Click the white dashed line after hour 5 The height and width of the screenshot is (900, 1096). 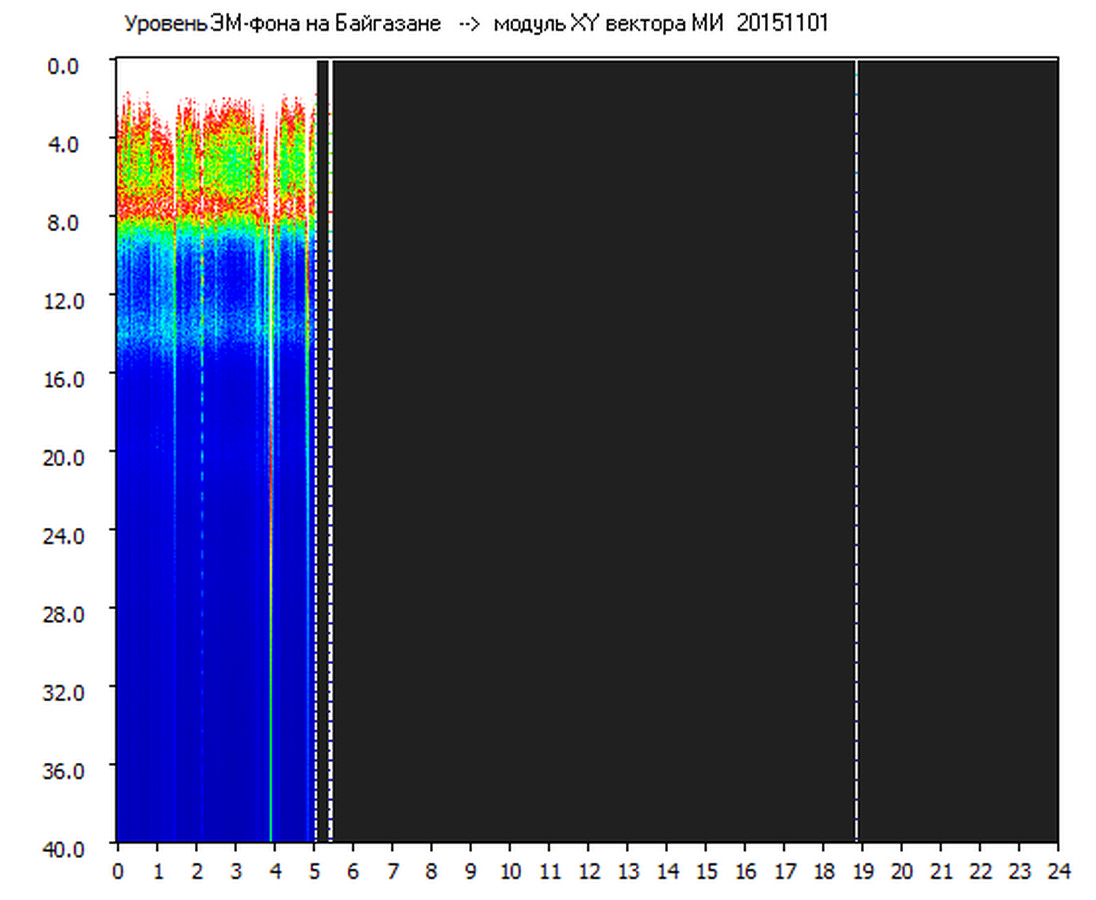click(331, 451)
